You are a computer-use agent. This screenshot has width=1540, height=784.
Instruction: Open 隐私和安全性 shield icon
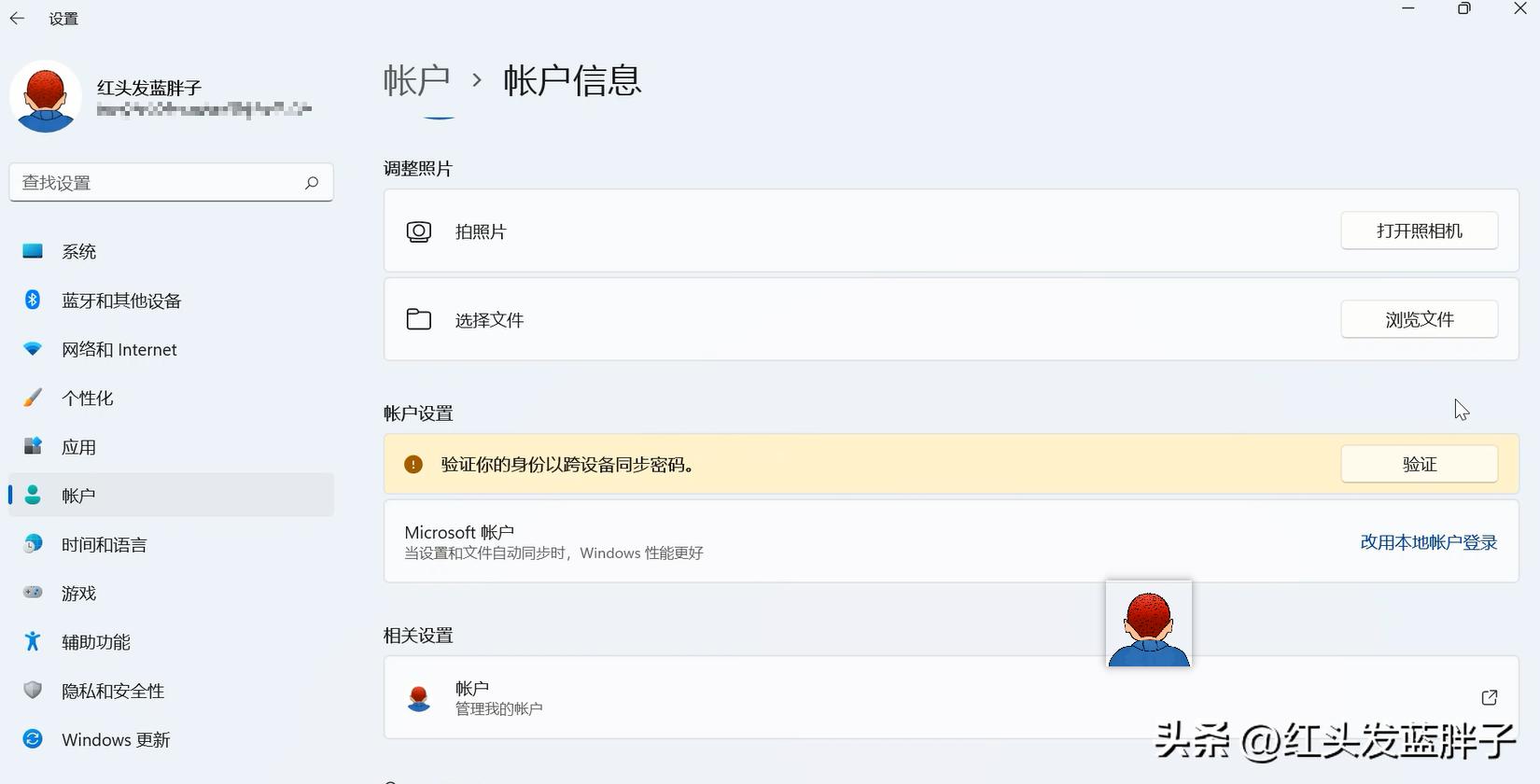click(x=33, y=691)
